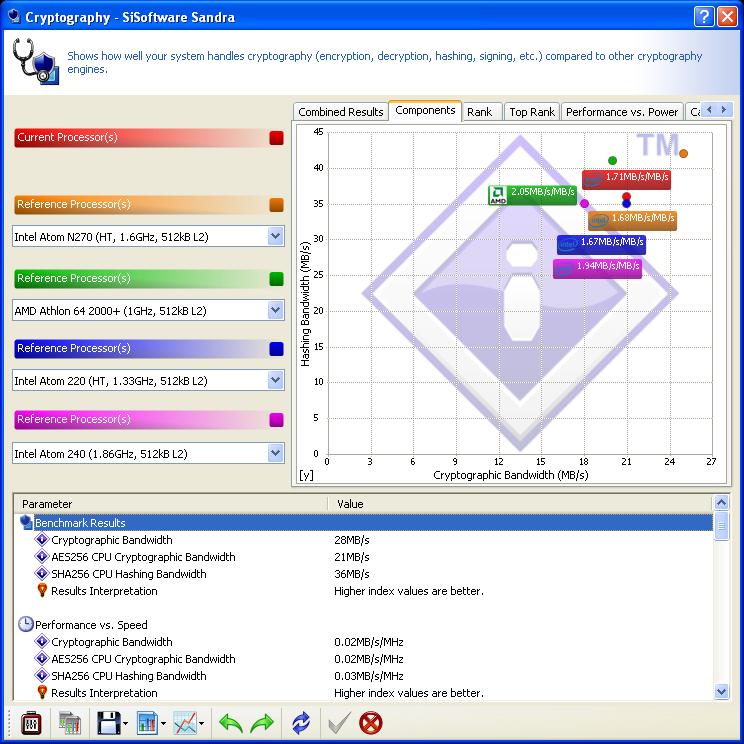Open the Rank tab
Screen dimensions: 744x744
(480, 112)
